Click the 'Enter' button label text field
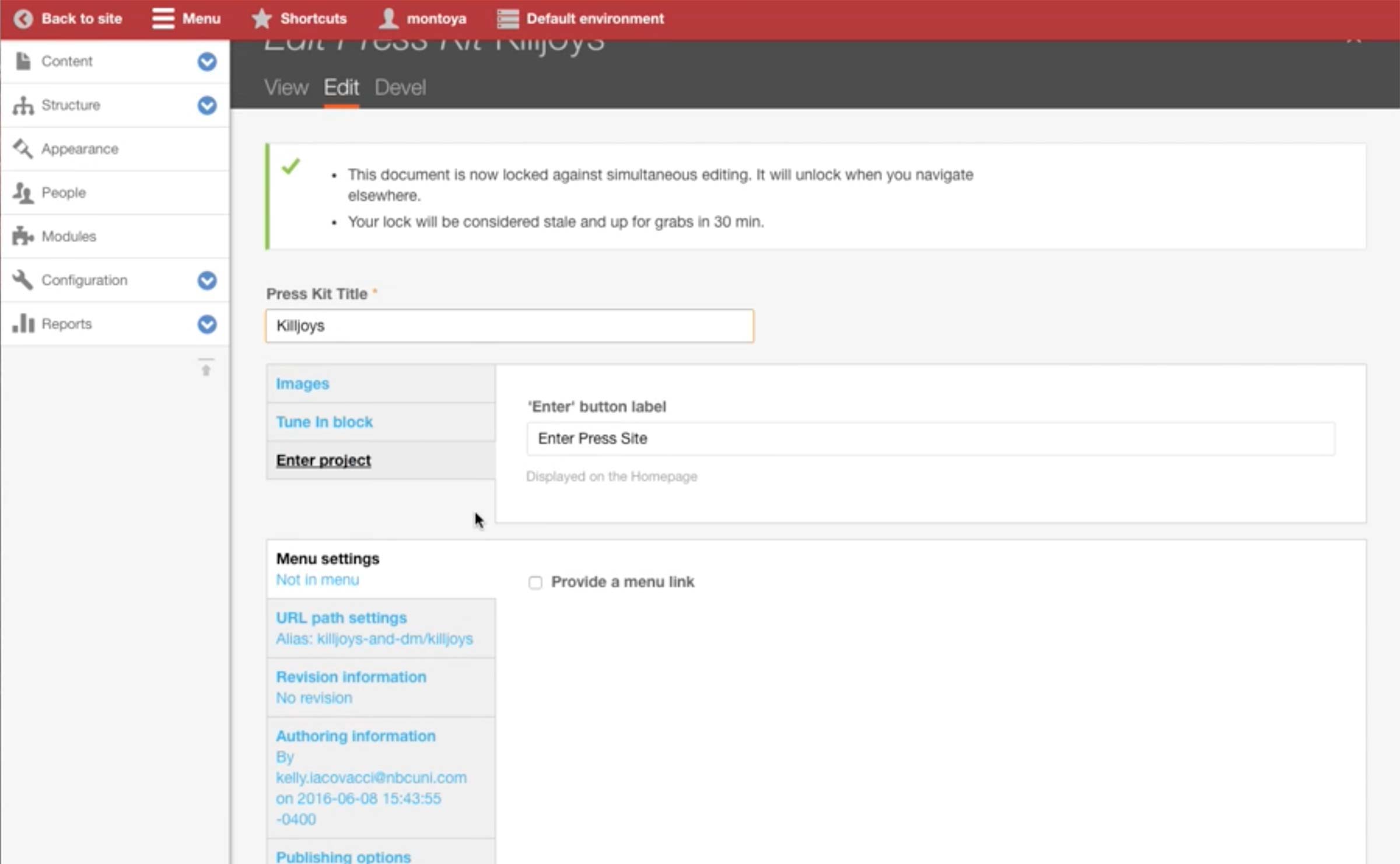This screenshot has height=864, width=1400. (930, 438)
